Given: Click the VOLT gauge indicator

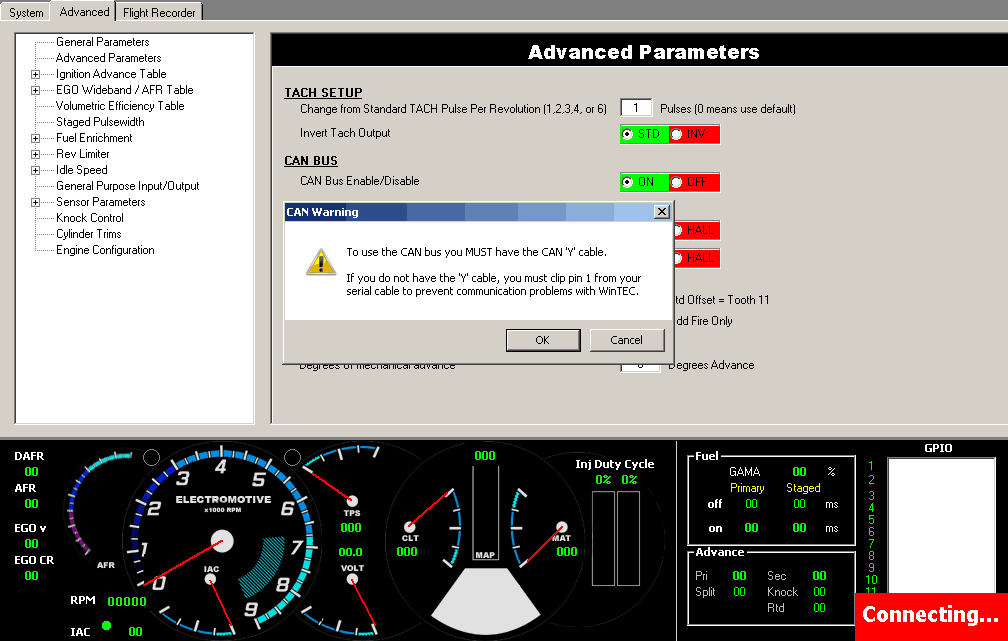Looking at the screenshot, I should coord(351,579).
